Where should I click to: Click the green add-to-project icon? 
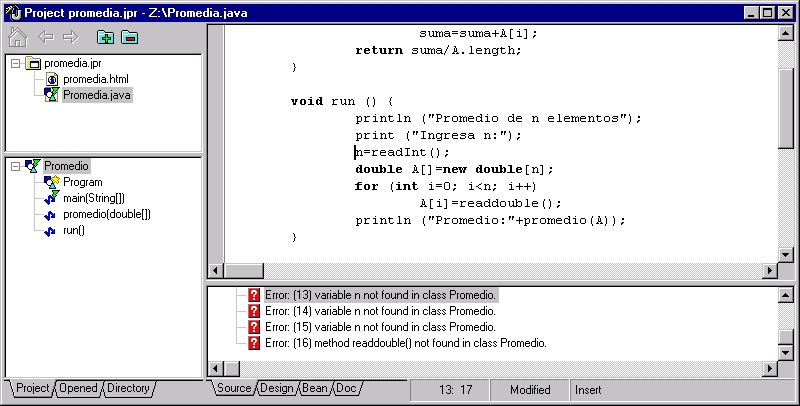[105, 38]
